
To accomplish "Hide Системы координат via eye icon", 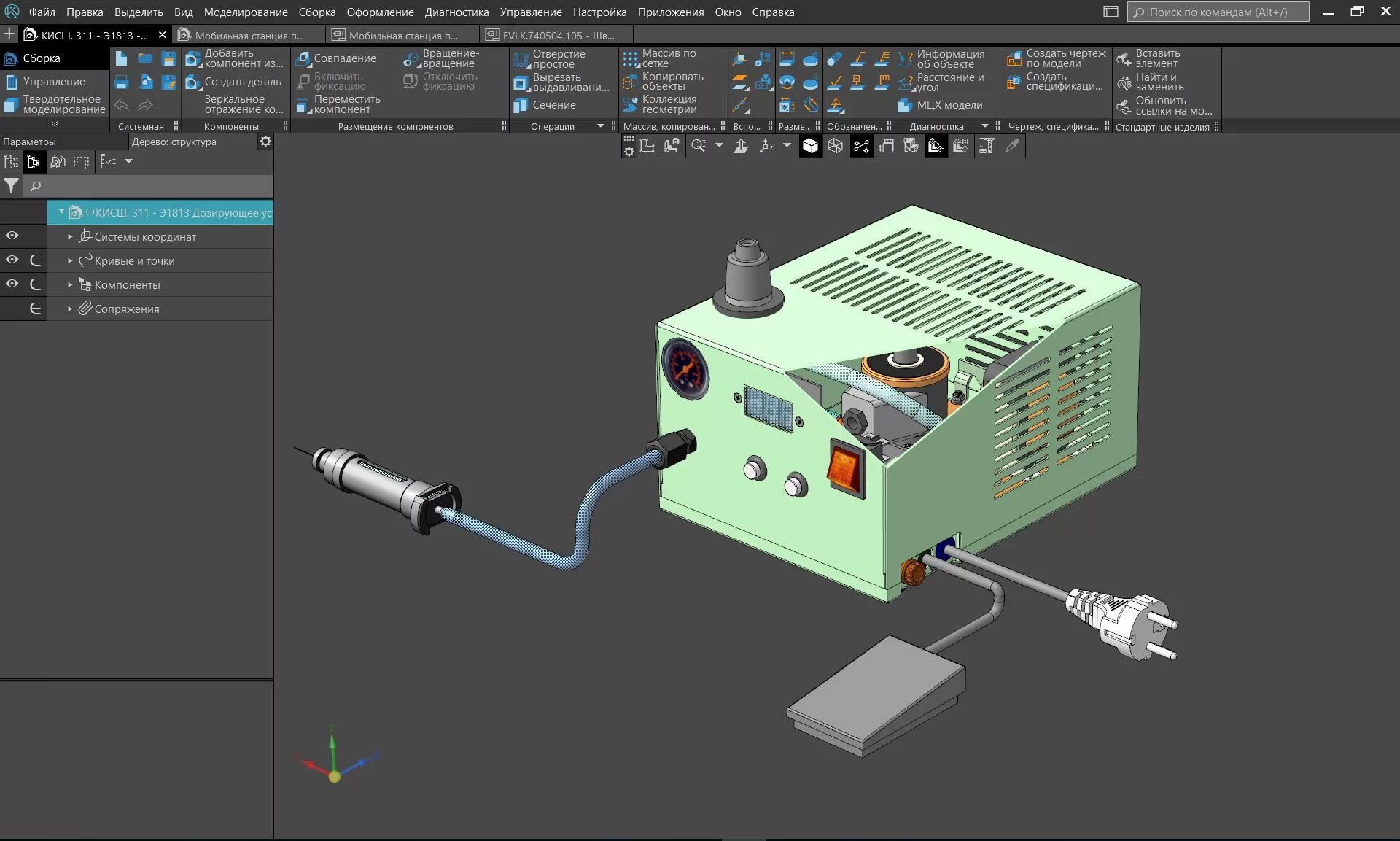I will [x=12, y=236].
